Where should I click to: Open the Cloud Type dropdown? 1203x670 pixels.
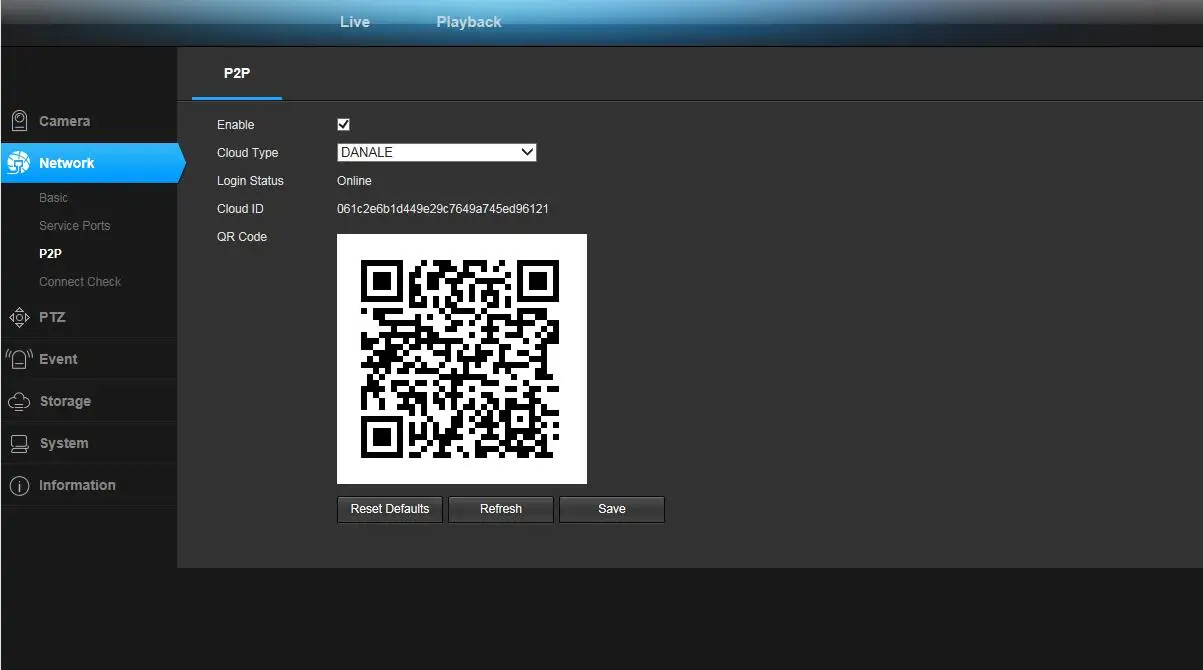pyautogui.click(x=437, y=152)
